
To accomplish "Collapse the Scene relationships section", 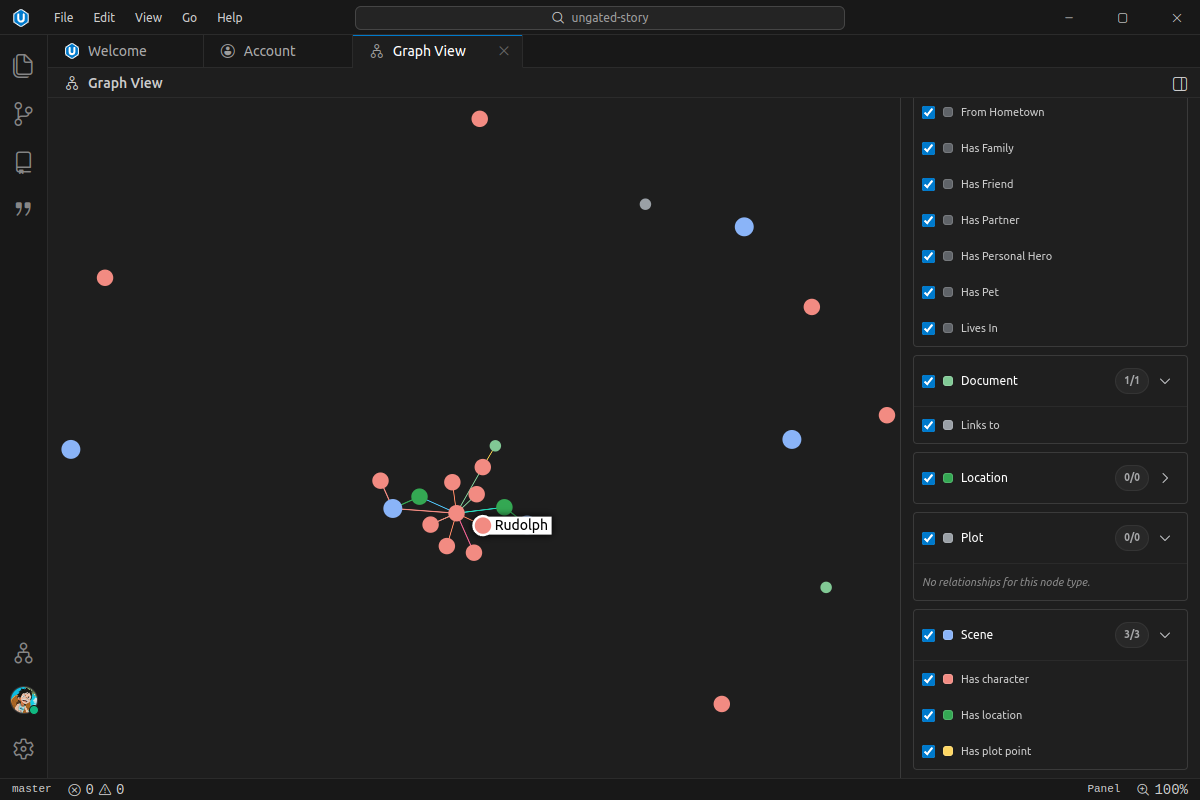I will 1164,634.
